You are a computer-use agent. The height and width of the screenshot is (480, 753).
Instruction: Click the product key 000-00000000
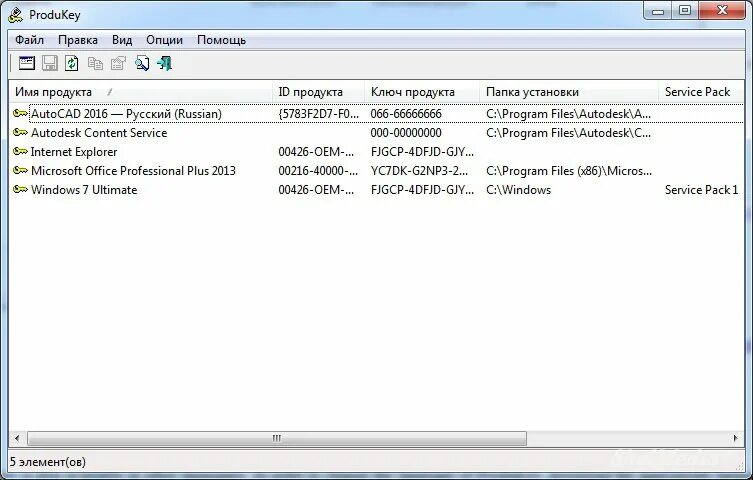click(406, 133)
